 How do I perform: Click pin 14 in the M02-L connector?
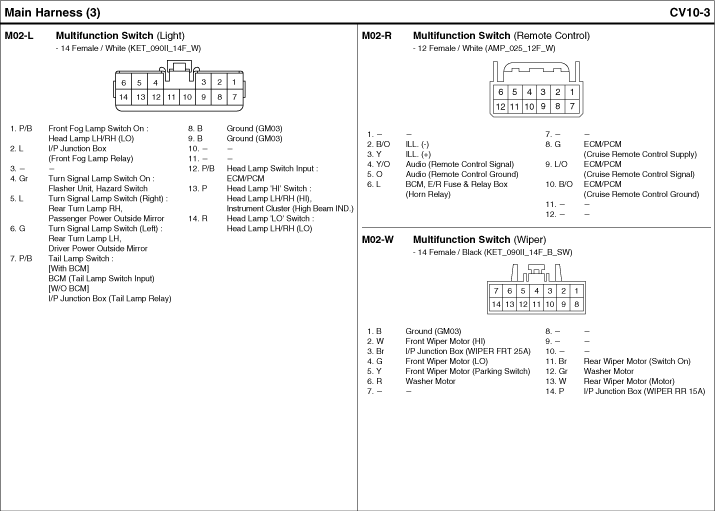click(x=124, y=97)
